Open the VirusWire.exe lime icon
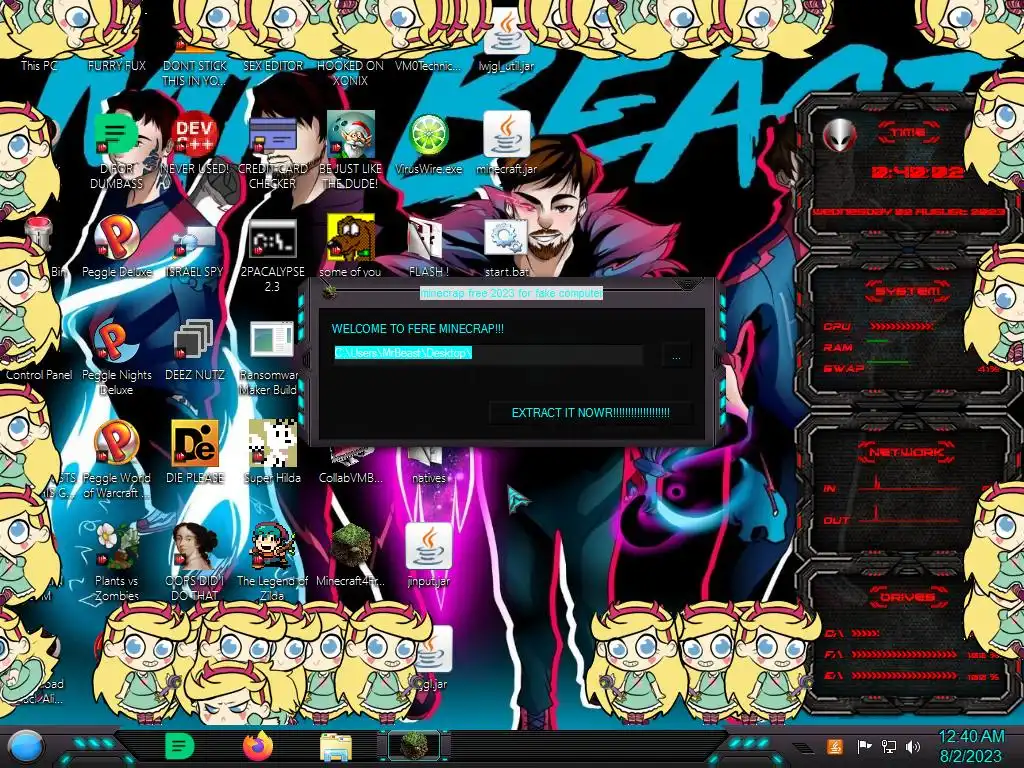The image size is (1024, 768). [428, 135]
